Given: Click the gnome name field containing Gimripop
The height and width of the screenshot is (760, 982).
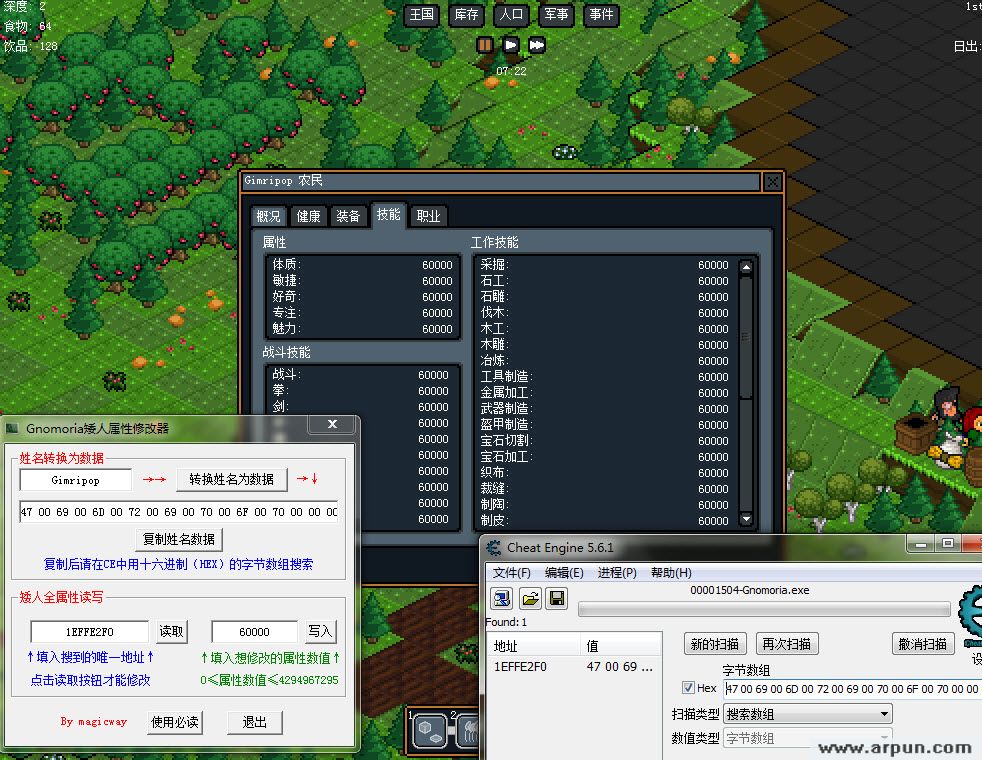Looking at the screenshot, I should click(76, 480).
